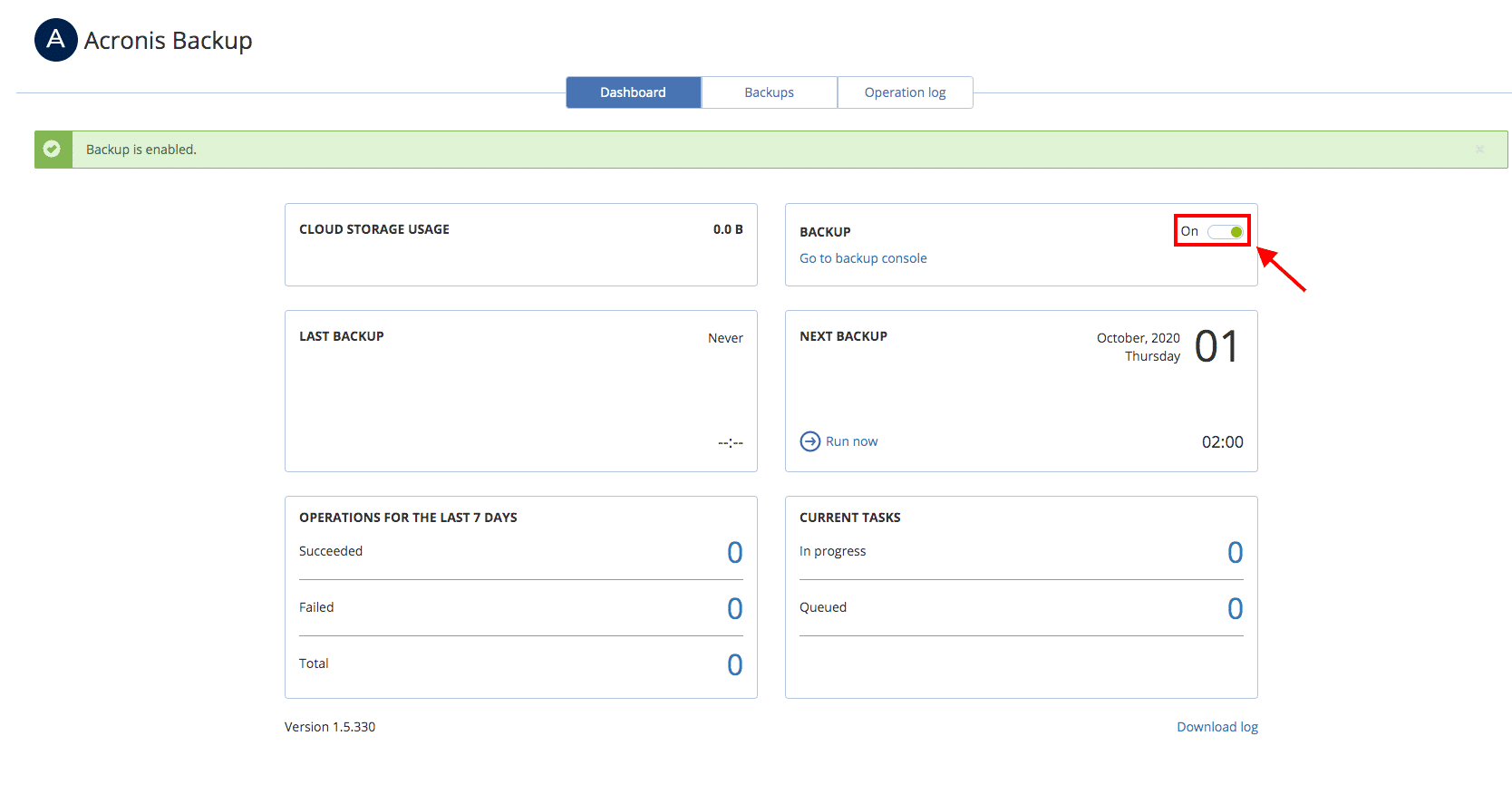Turn off the Backup toggle switch
Image resolution: width=1512 pixels, height=794 pixels.
[1226, 232]
